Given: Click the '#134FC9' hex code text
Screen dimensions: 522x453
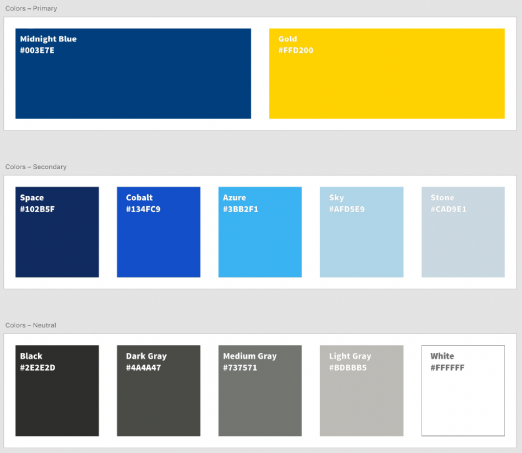Looking at the screenshot, I should point(143,209).
